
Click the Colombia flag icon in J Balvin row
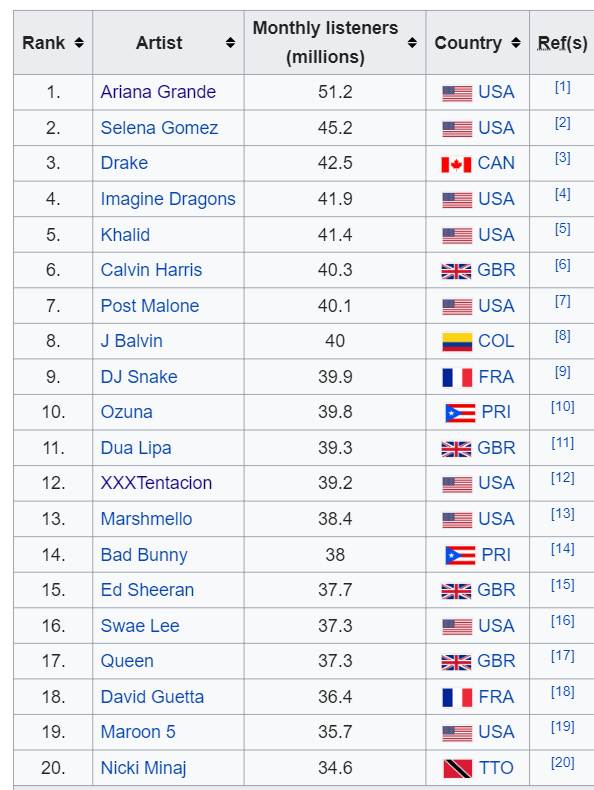pos(457,342)
